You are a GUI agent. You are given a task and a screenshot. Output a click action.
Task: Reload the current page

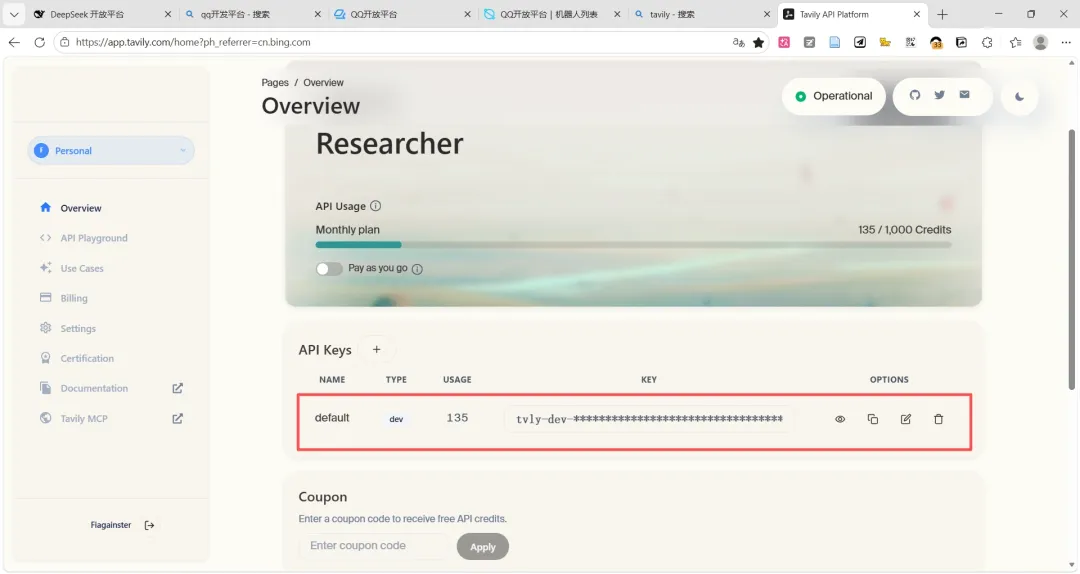pos(39,42)
